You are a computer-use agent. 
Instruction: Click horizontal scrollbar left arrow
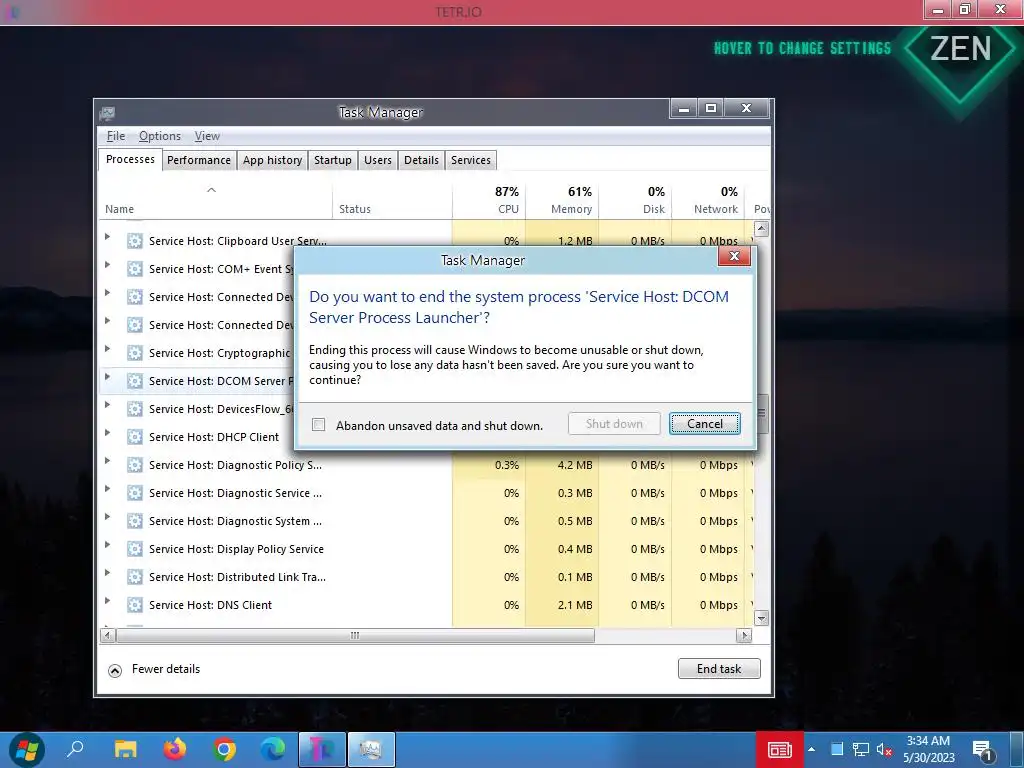pyautogui.click(x=108, y=635)
